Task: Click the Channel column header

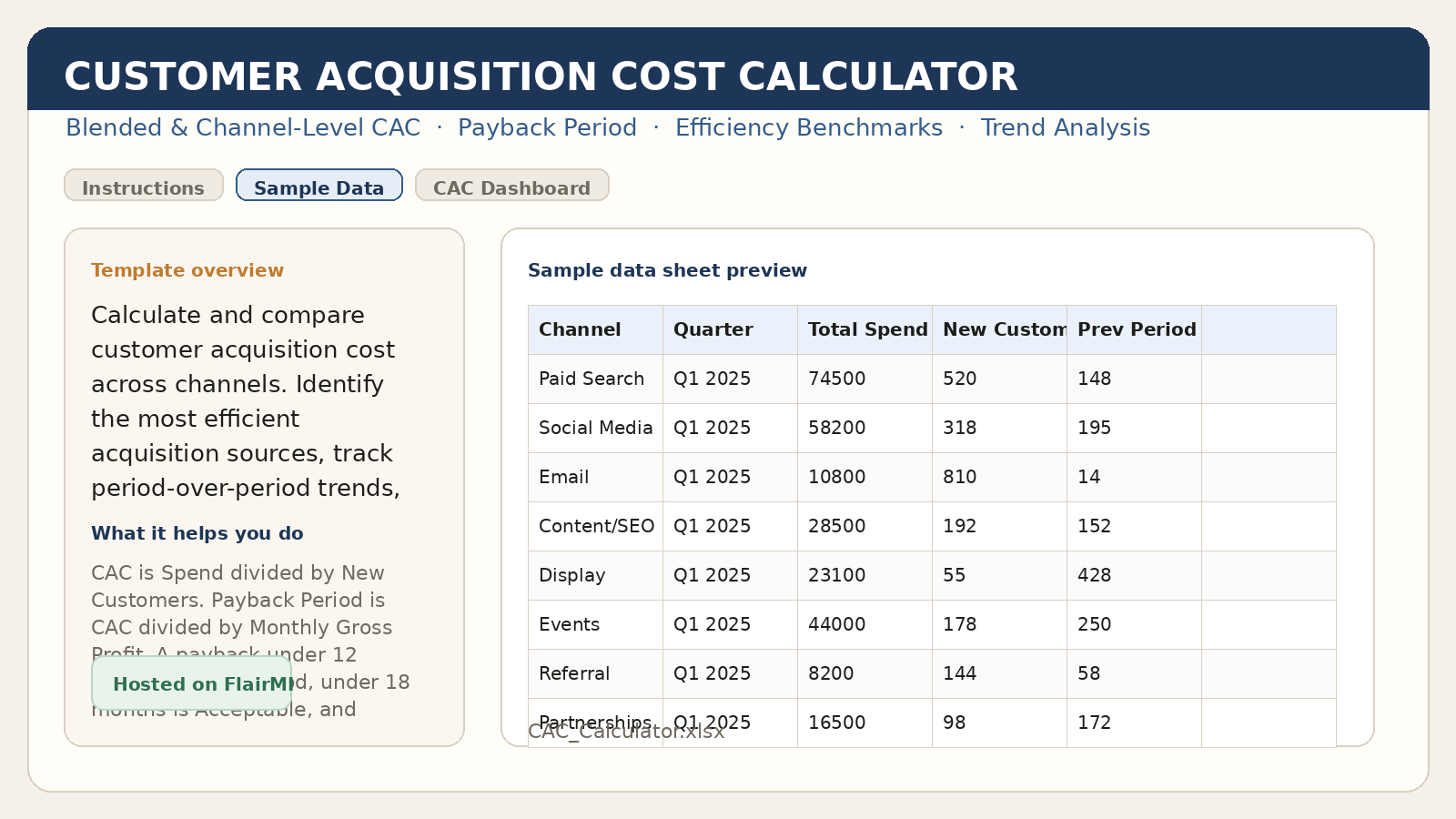Action: click(x=579, y=329)
